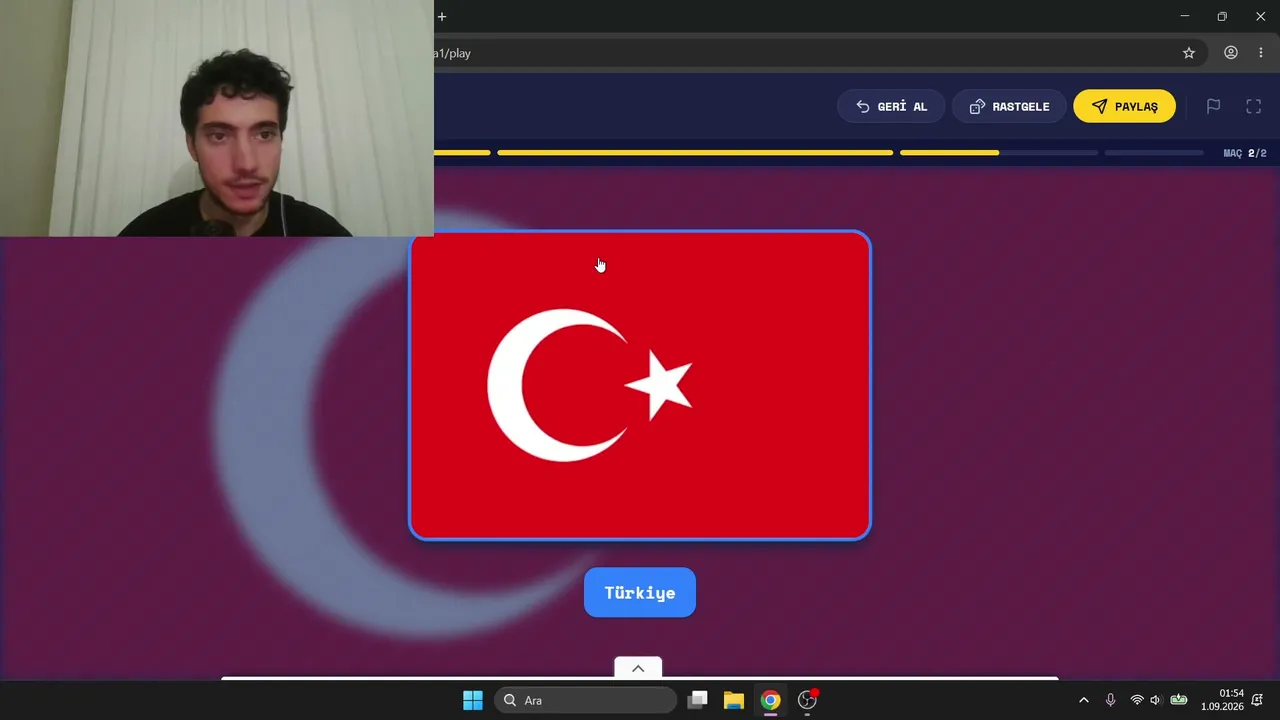Screen dimensions: 1280x720
Task: Open File Explorer from the taskbar
Action: (x=734, y=700)
